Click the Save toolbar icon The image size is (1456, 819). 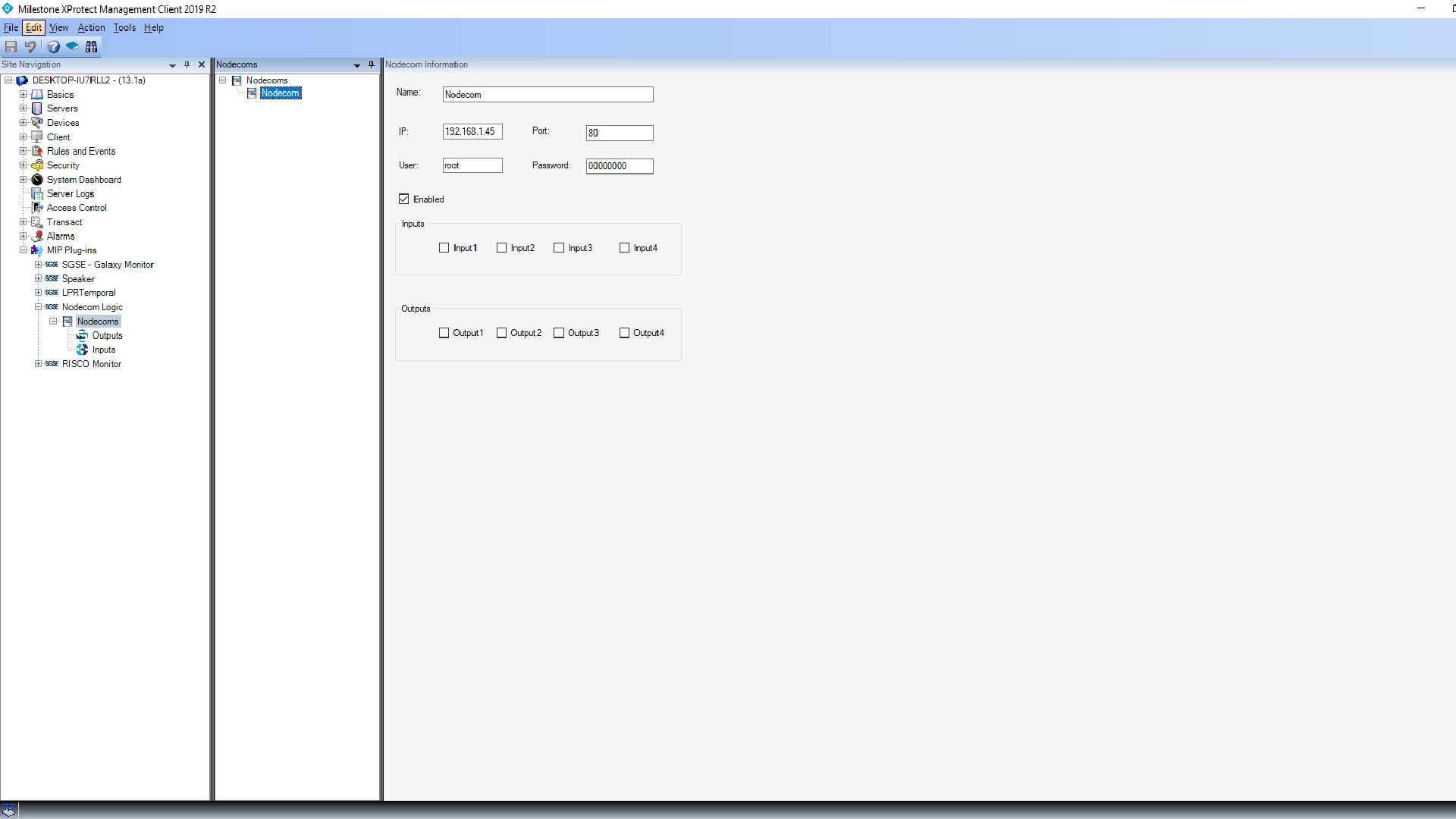click(11, 47)
